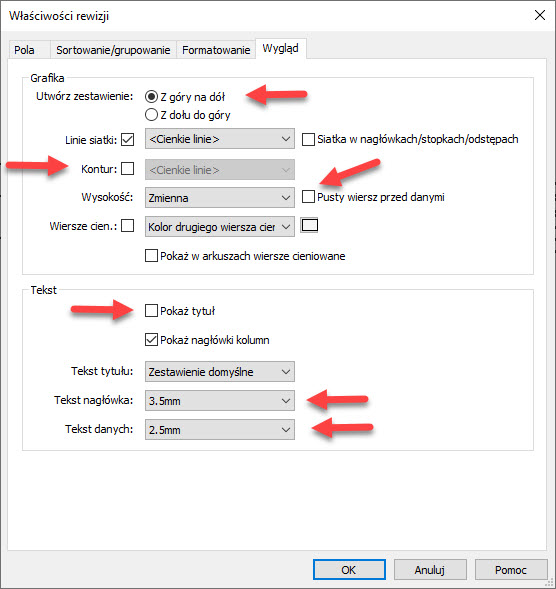The width and height of the screenshot is (556, 589).
Task: Enable the Kontur checkbox
Action: click(x=128, y=169)
